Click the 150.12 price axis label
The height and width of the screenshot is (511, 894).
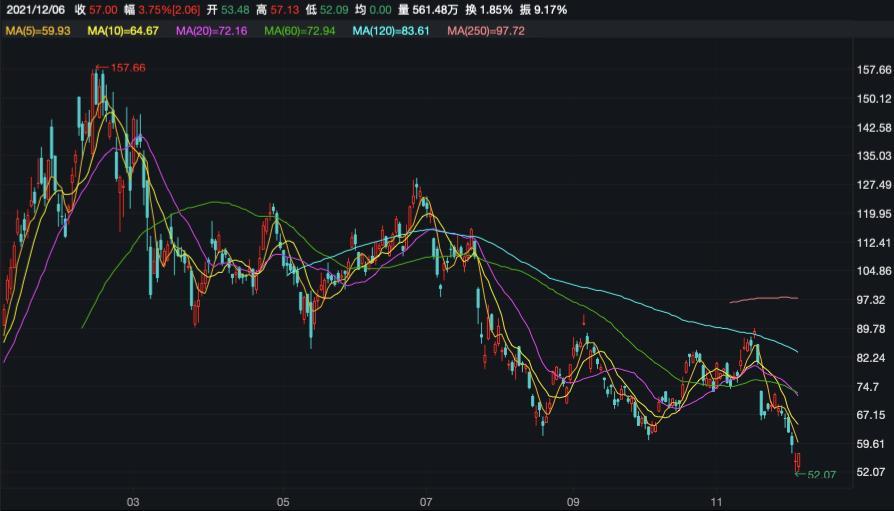pyautogui.click(x=874, y=99)
